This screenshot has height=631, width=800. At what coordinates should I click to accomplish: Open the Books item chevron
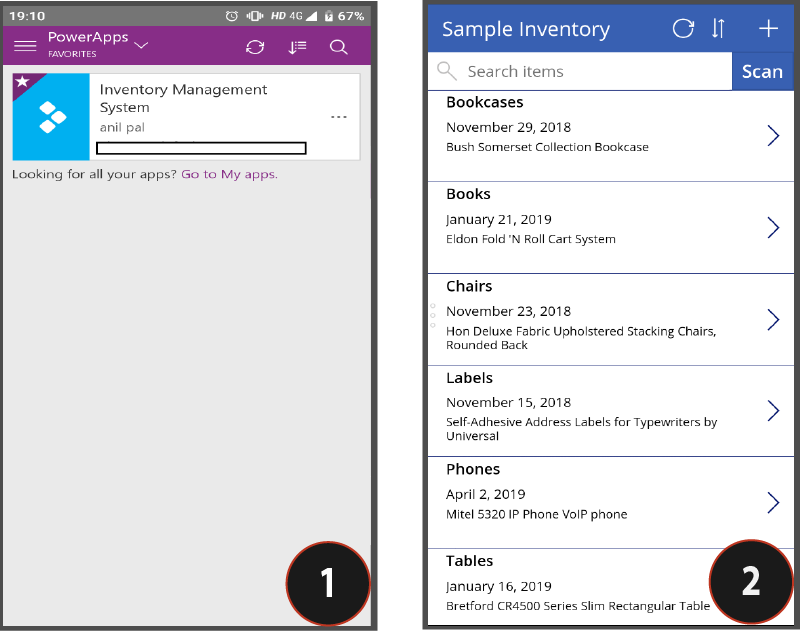coord(773,228)
